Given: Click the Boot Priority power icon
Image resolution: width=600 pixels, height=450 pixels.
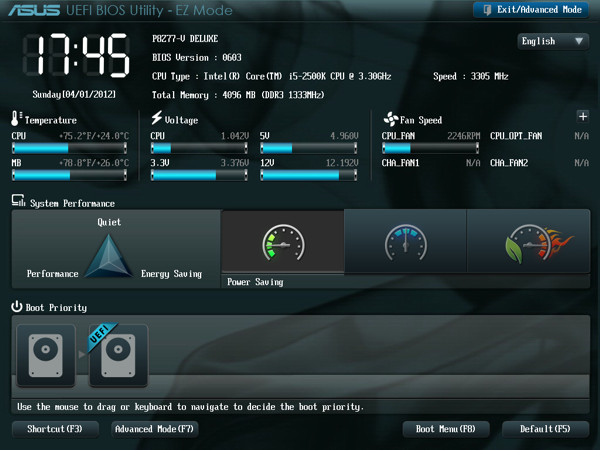Looking at the screenshot, I should click(16, 307).
